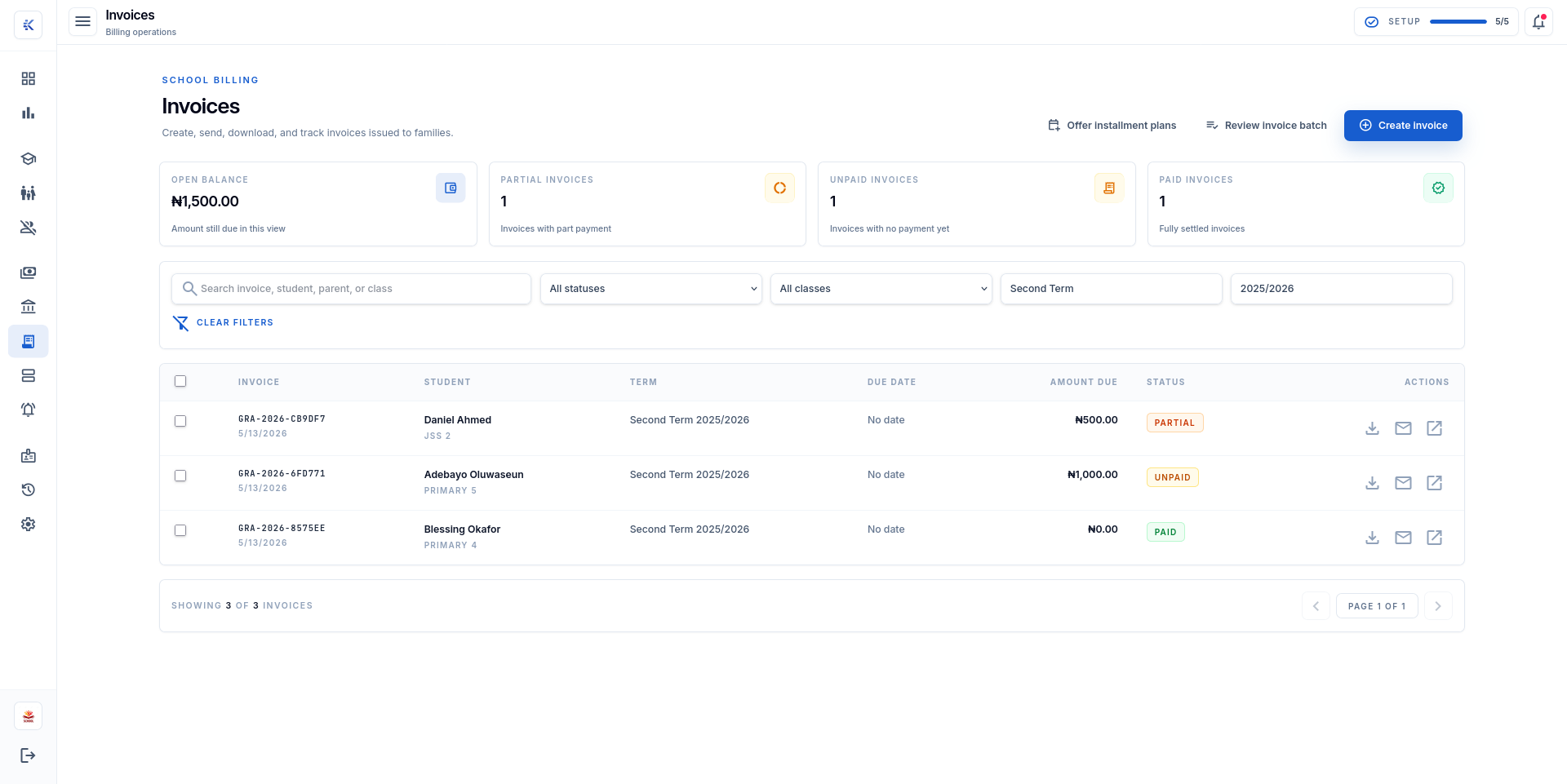The height and width of the screenshot is (784, 1567).
Task: Click student name Adebayo Oluwaseun
Action: (x=474, y=475)
